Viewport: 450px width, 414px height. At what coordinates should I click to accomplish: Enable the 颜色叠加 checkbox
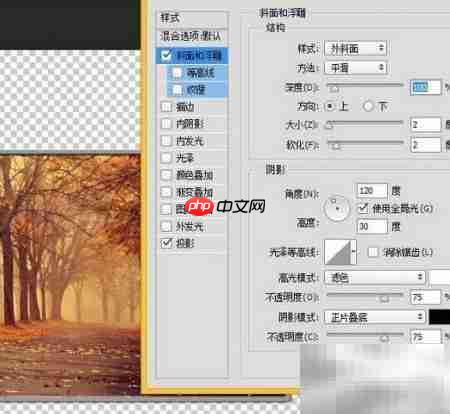[166, 175]
